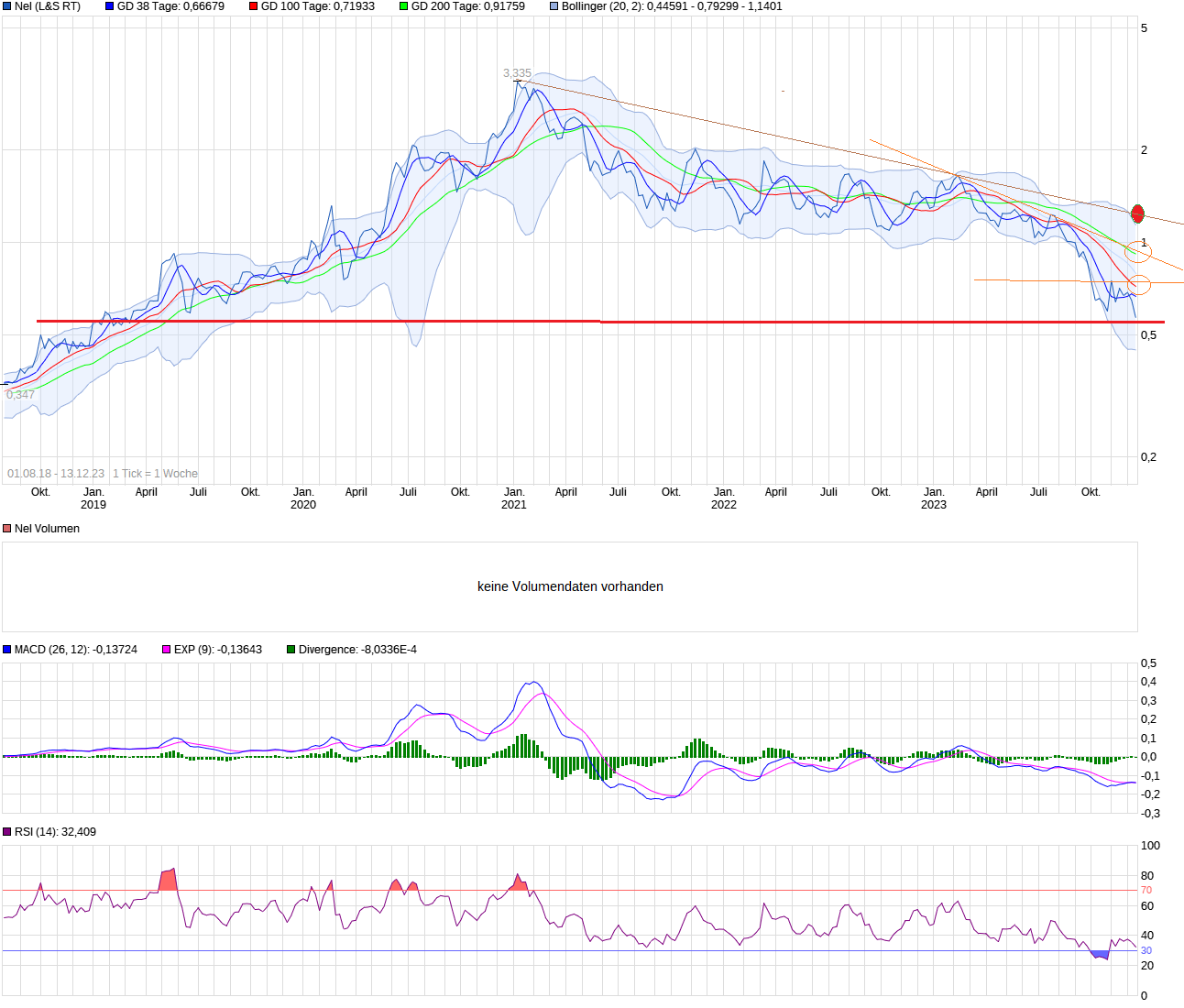
Task: Click the '2019' year label on the time axis
Action: (93, 505)
